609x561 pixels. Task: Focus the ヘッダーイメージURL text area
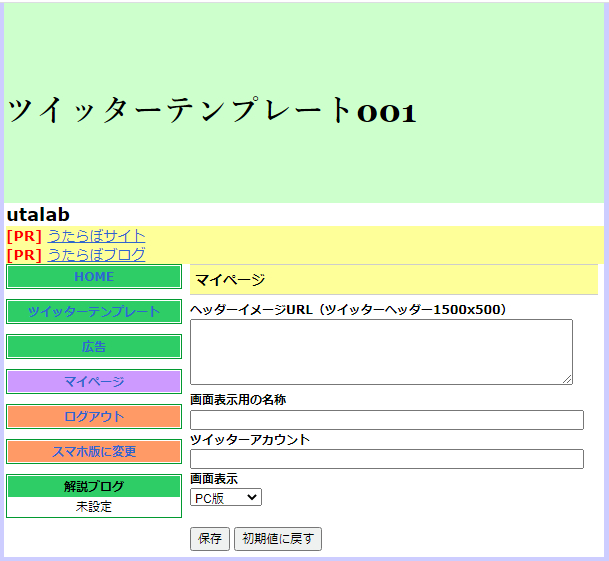click(x=381, y=352)
